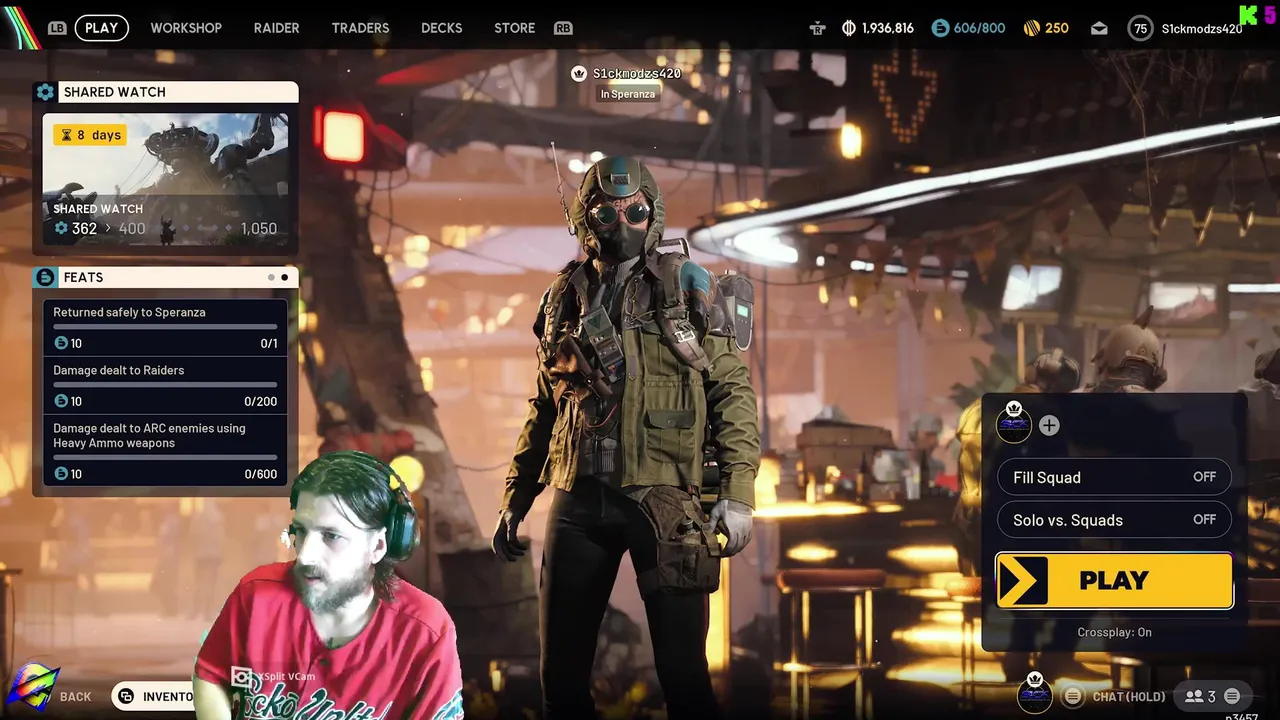Viewport: 1280px width, 720px height.
Task: Click the 8 days hourglass timer badge
Action: point(90,134)
